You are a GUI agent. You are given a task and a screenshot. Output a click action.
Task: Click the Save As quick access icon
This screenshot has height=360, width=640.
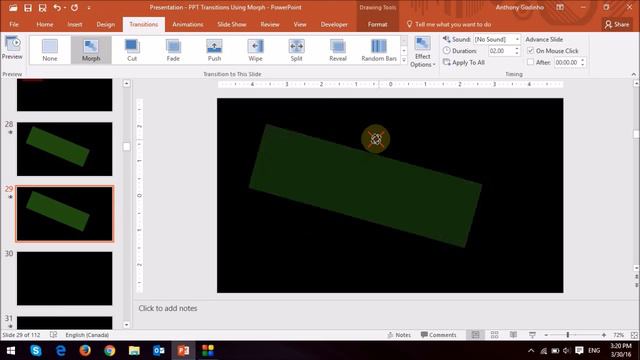(42, 8)
